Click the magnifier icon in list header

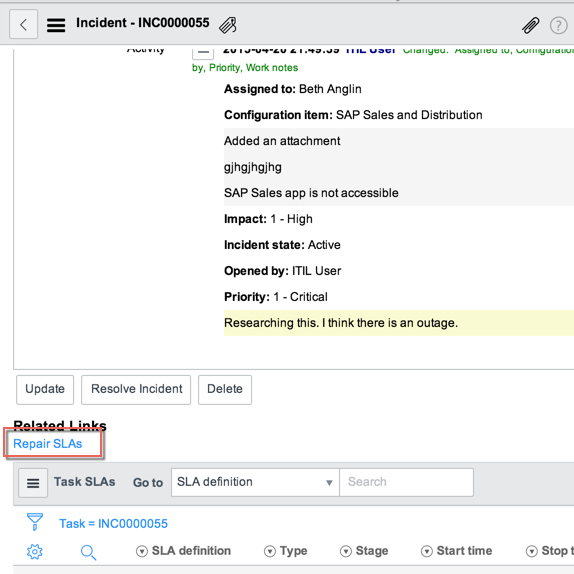coord(88,552)
